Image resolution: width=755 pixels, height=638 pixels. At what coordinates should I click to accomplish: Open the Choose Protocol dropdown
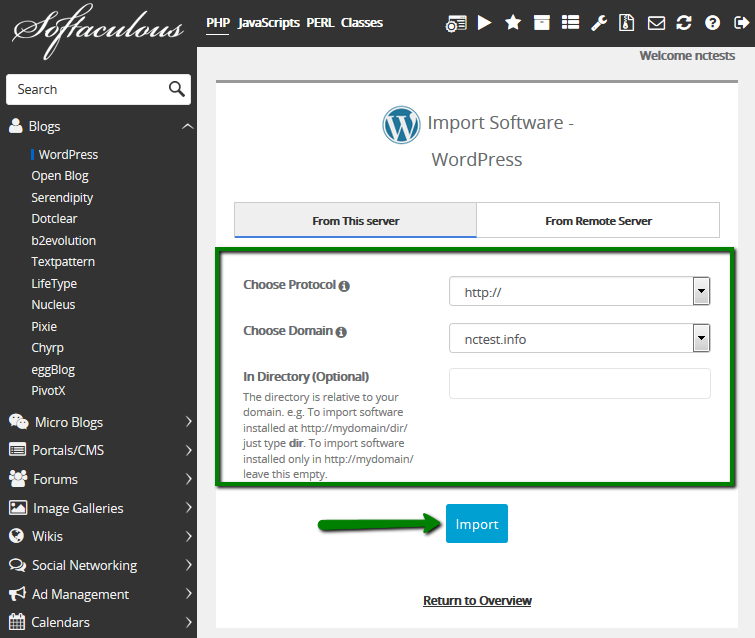click(x=579, y=292)
